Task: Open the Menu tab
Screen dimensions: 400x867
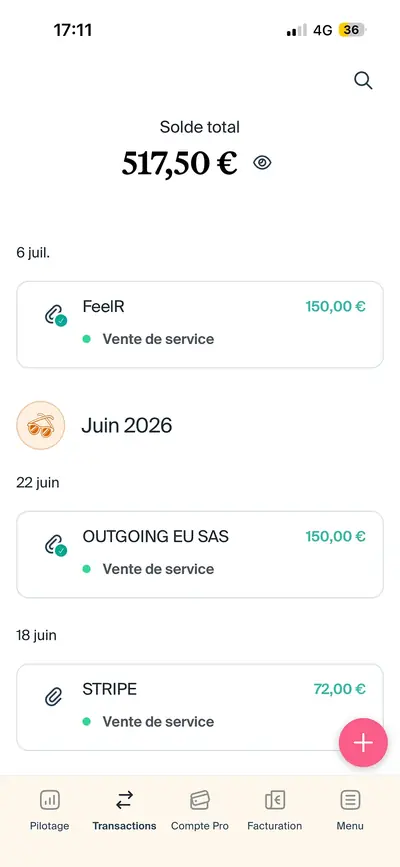Action: click(x=350, y=810)
